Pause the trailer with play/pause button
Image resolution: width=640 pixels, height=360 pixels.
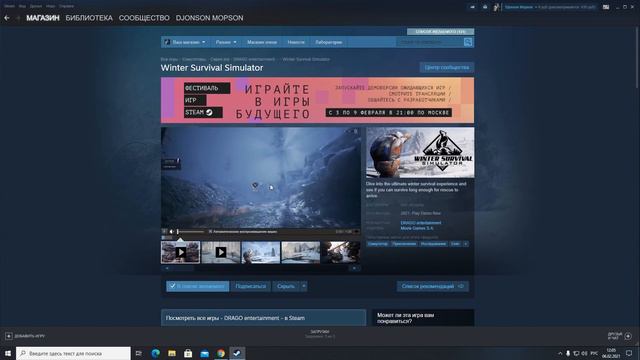point(164,232)
